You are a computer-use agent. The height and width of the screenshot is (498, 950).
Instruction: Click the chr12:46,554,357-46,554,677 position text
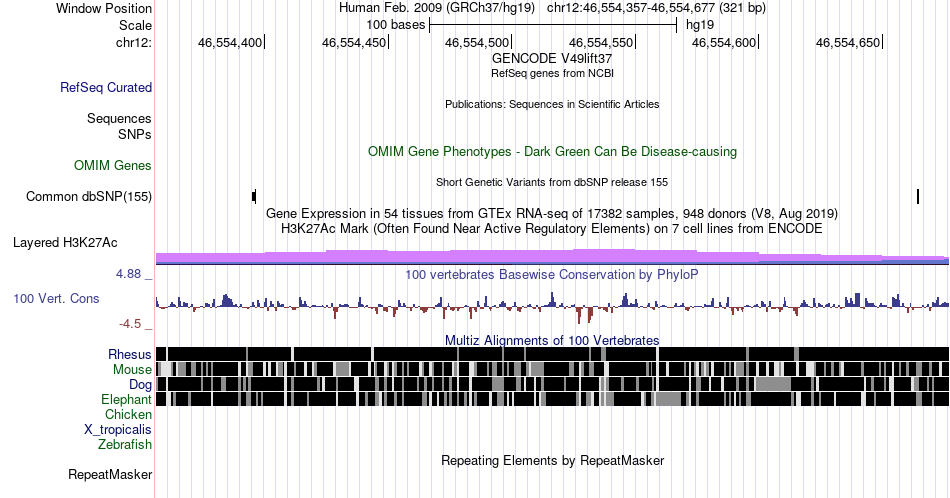[656, 8]
